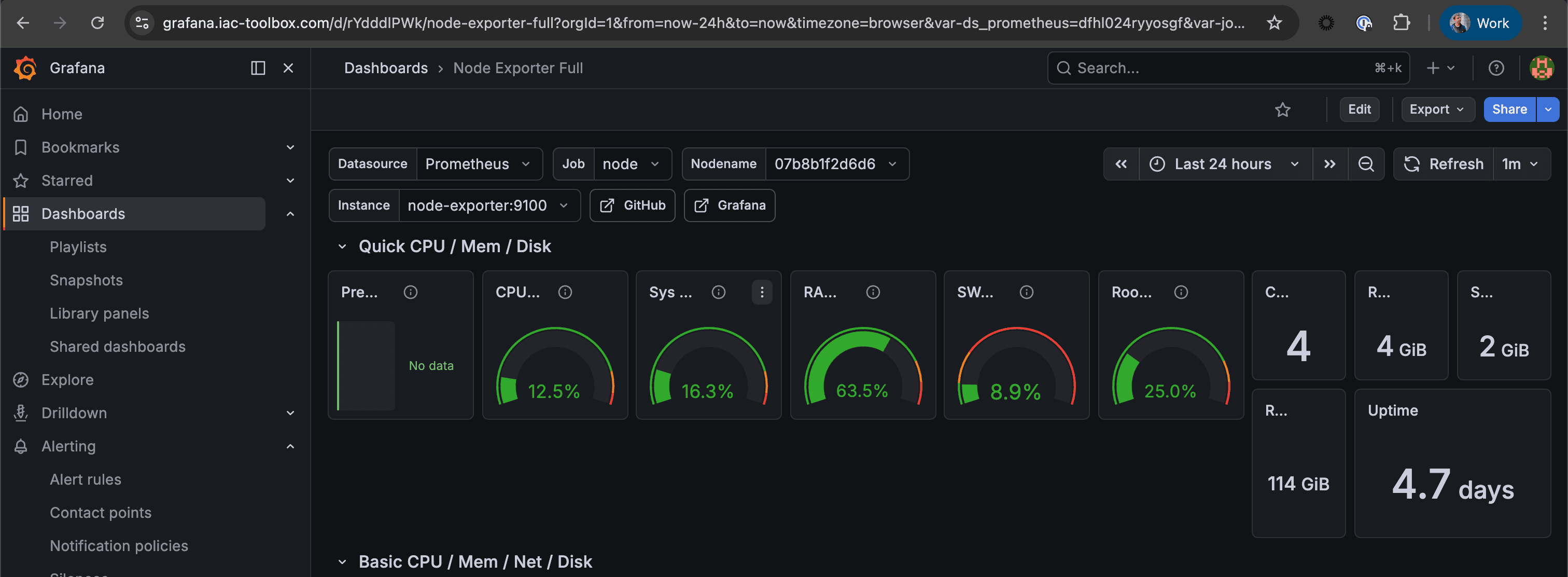Image resolution: width=1568 pixels, height=577 pixels.
Task: Expand the Drilldown section chevron
Action: coord(290,413)
